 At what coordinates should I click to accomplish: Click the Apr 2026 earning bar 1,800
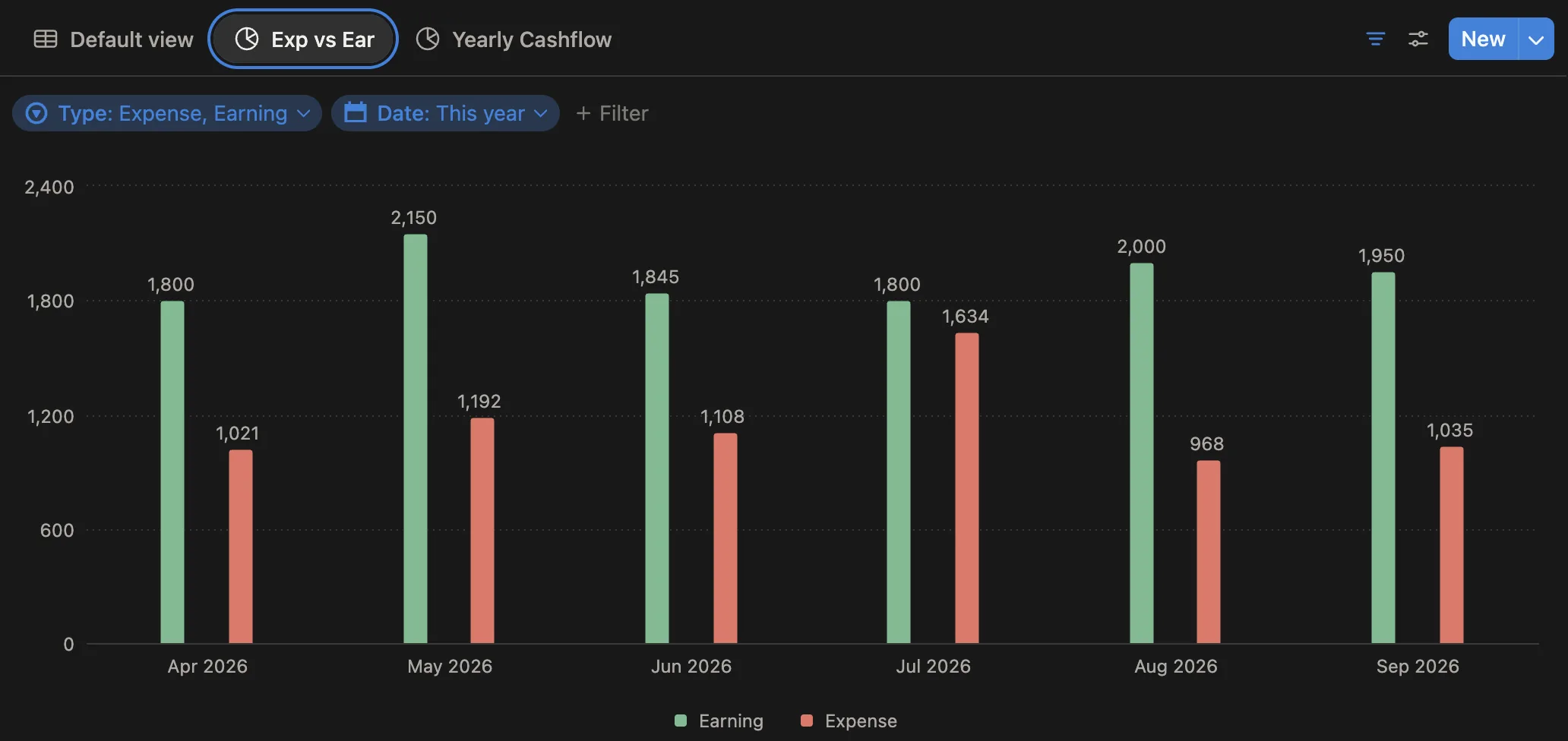tap(172, 472)
